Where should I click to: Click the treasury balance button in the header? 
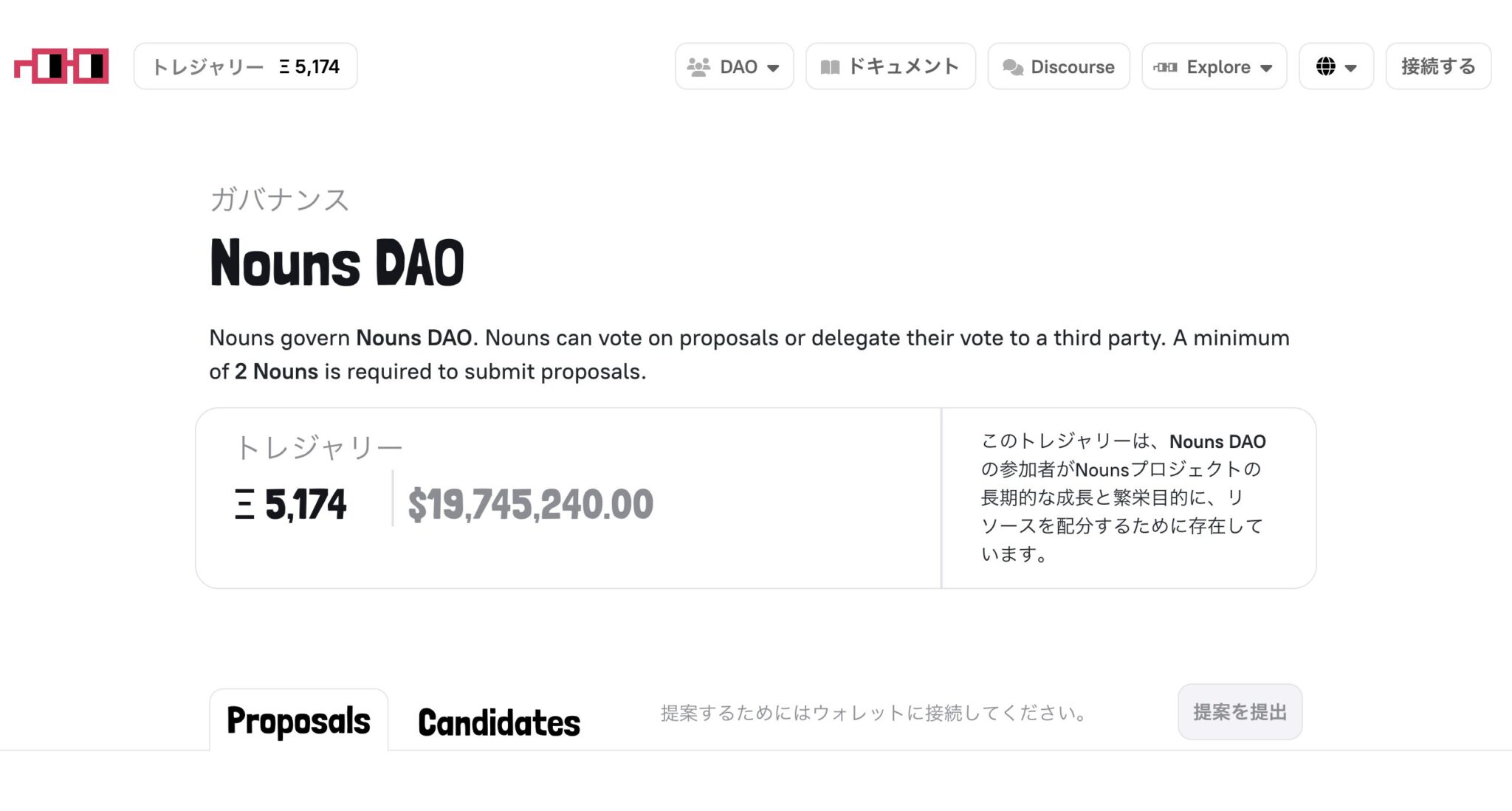[x=245, y=66]
